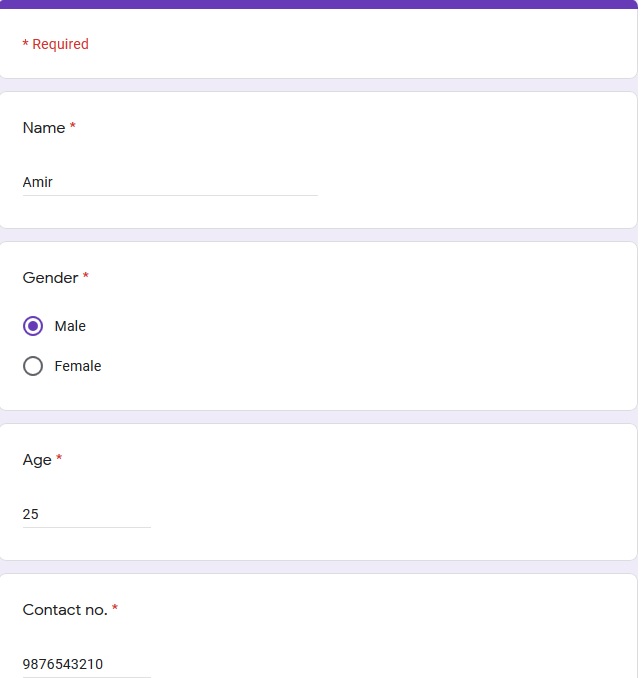Click the red Required notice text
Viewport: 641px width, 678px height.
(56, 44)
